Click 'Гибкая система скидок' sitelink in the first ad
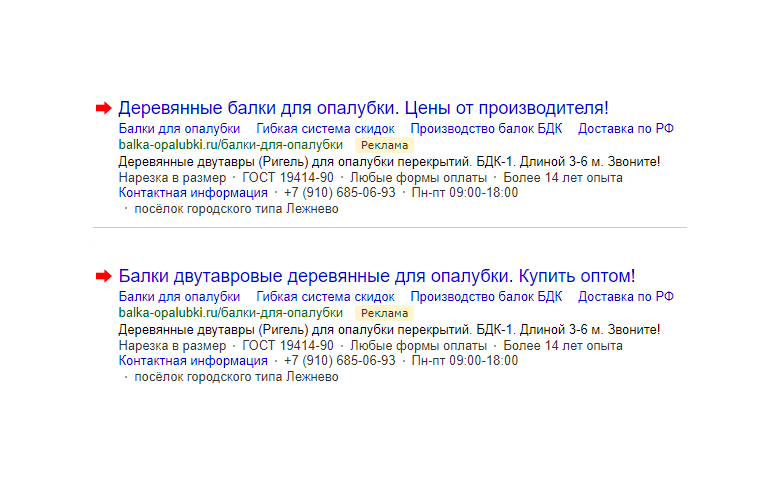 point(325,129)
